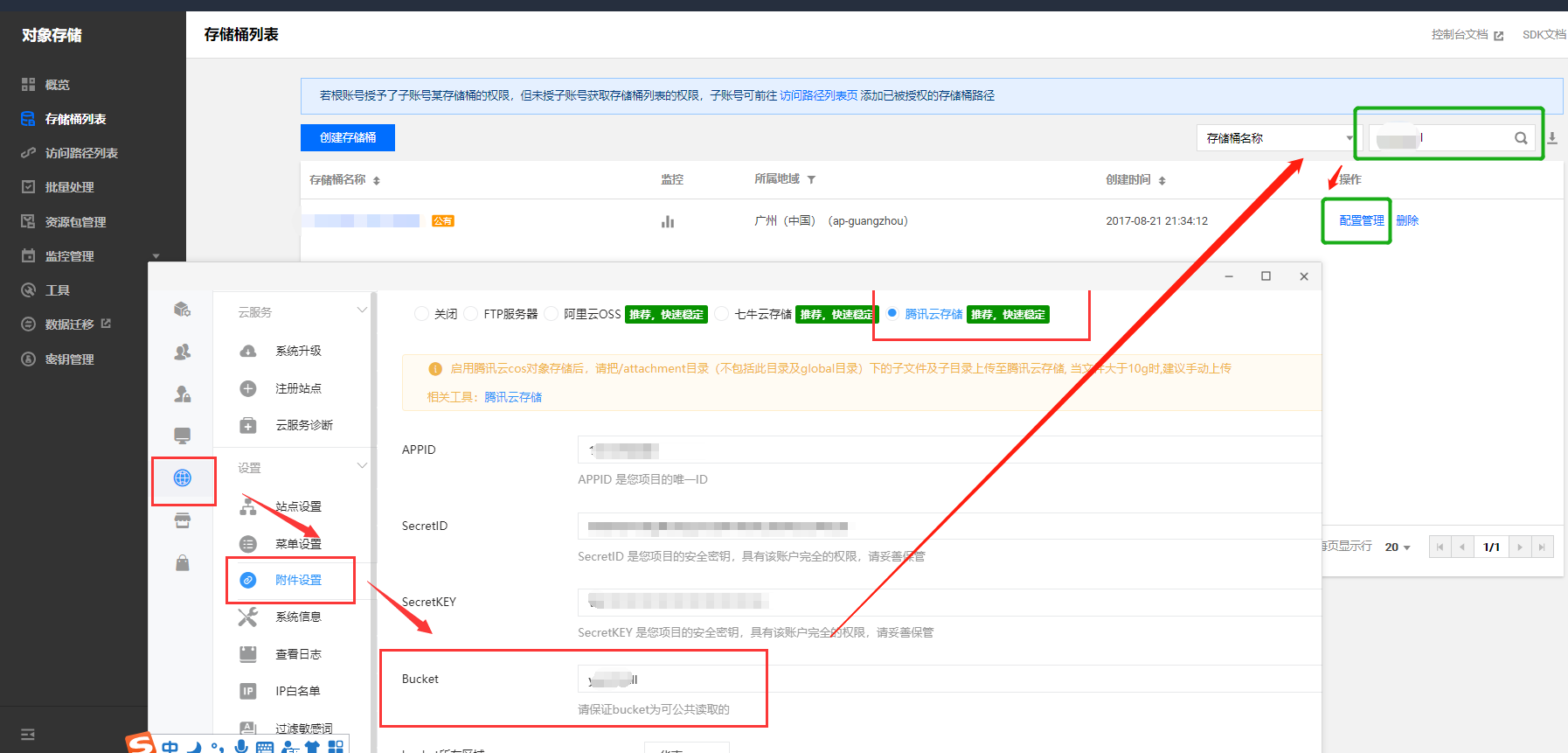Click the Sogou soft keyboard icon

[265, 747]
